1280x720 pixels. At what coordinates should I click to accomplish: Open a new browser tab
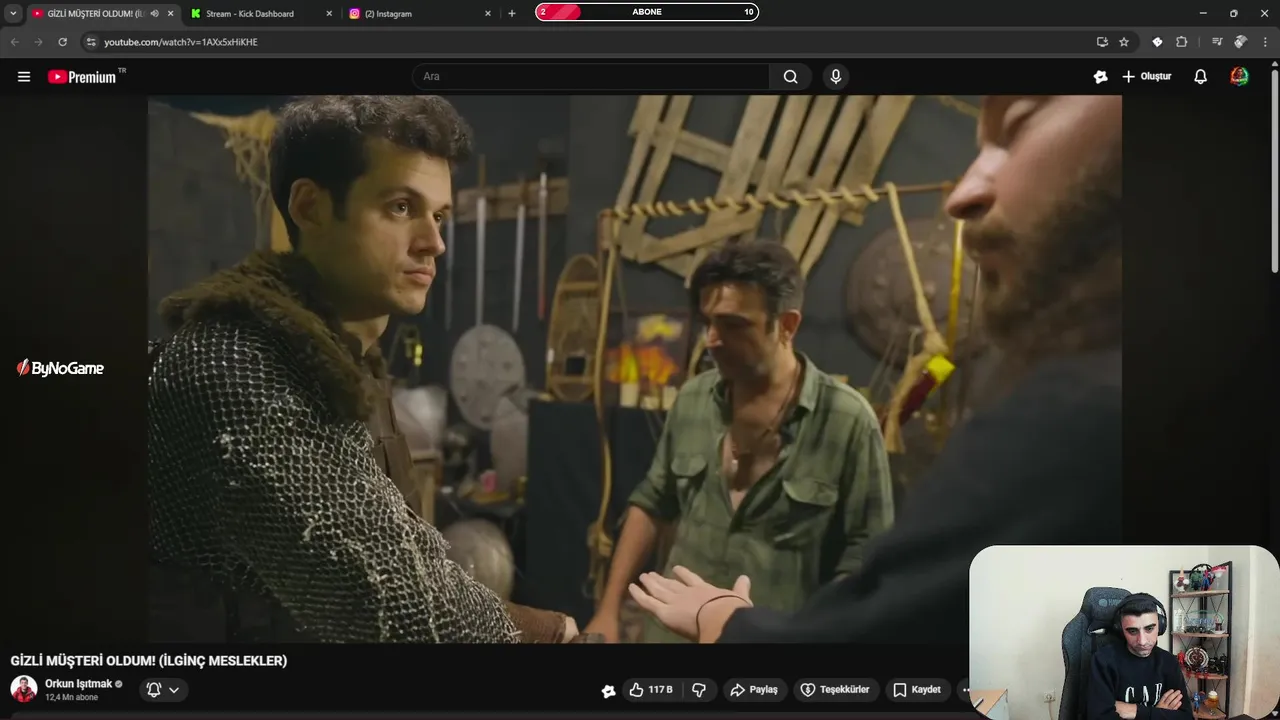pyautogui.click(x=512, y=14)
